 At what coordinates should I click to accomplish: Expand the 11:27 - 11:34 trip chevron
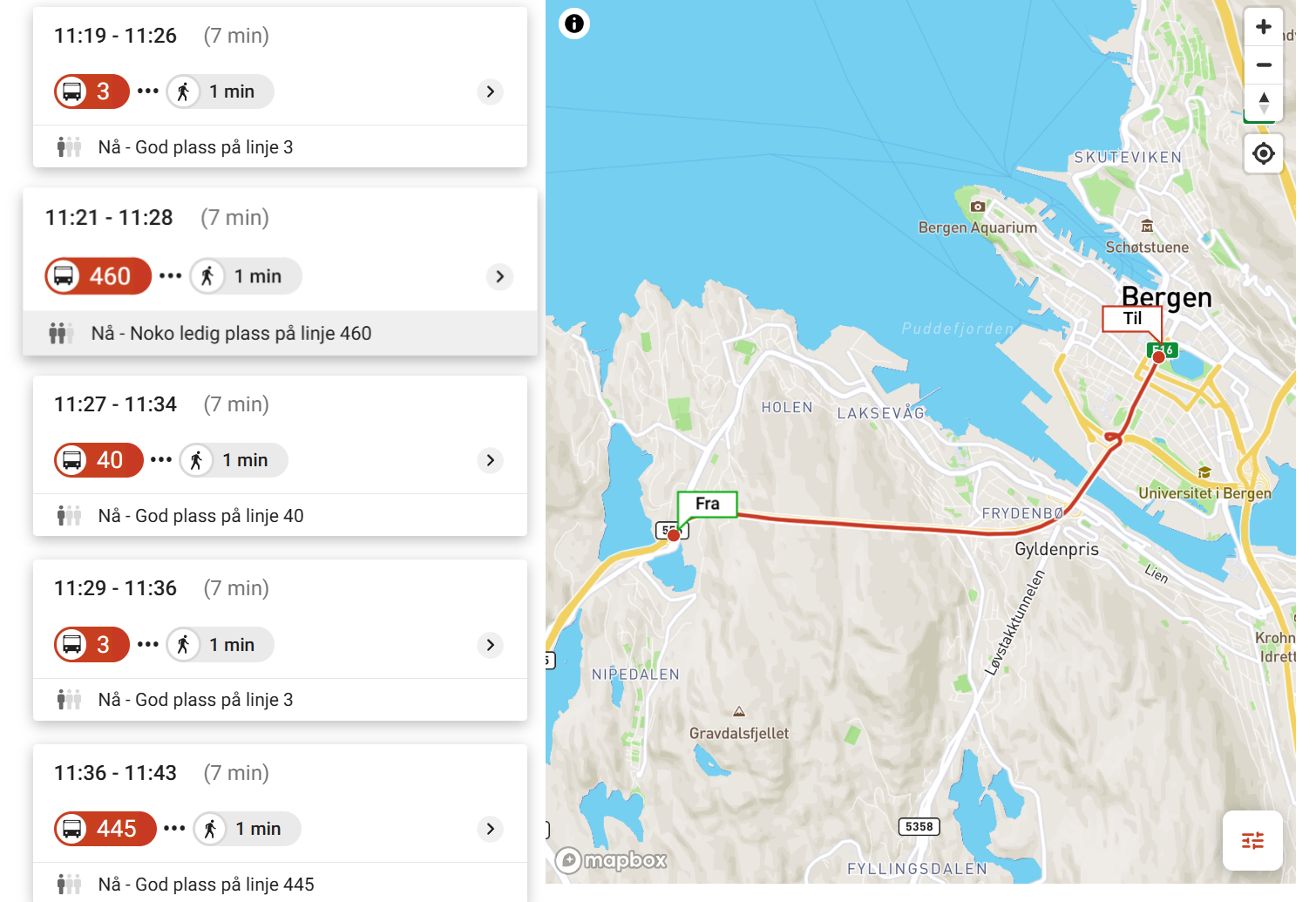[x=491, y=460]
